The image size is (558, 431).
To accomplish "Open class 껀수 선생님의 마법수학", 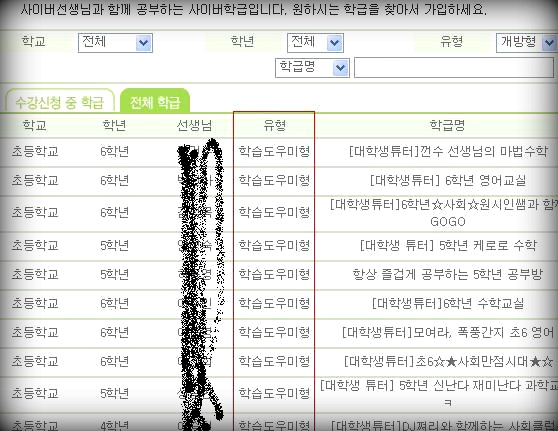I will click(x=448, y=152).
